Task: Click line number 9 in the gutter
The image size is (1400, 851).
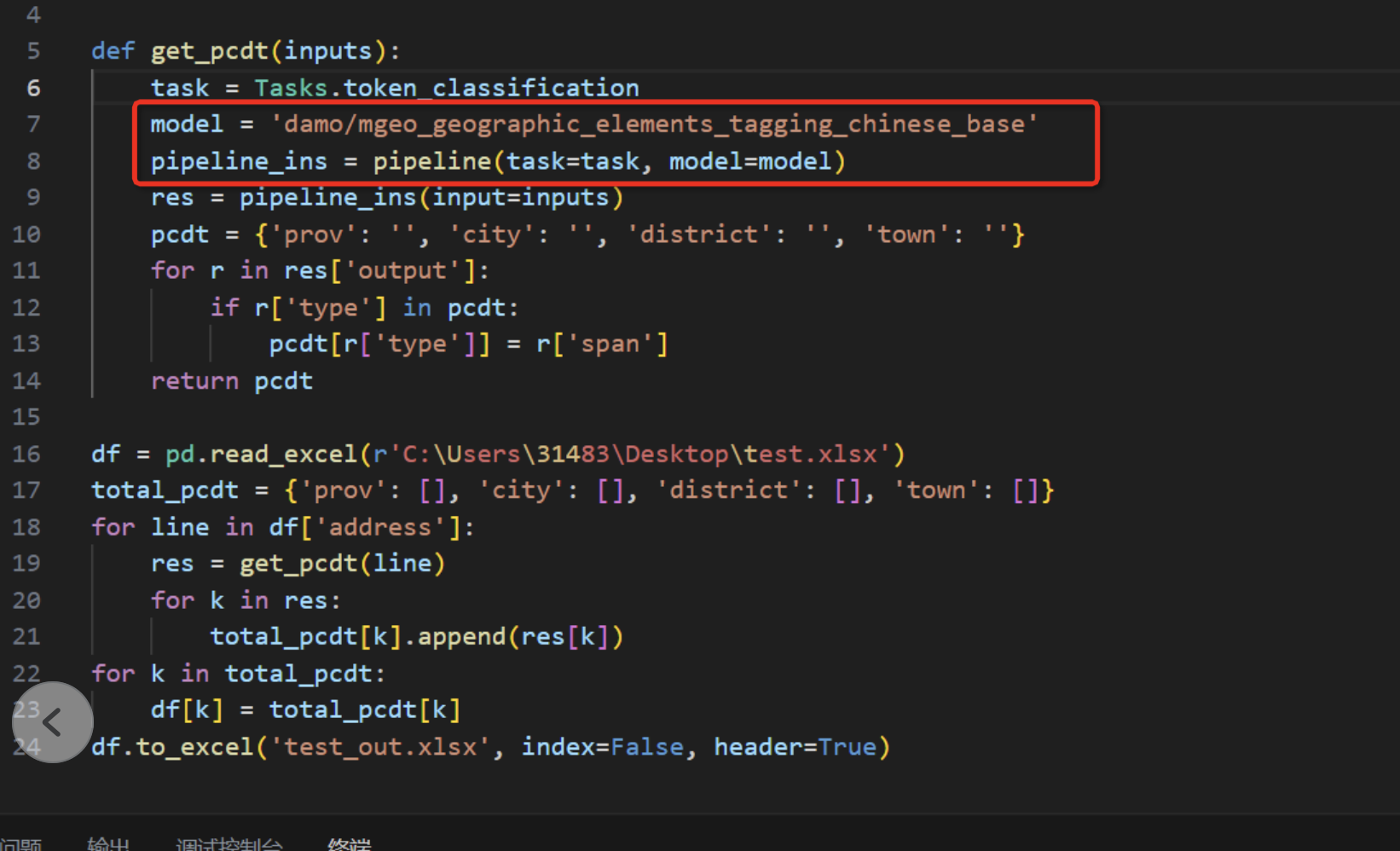Action: coord(33,198)
